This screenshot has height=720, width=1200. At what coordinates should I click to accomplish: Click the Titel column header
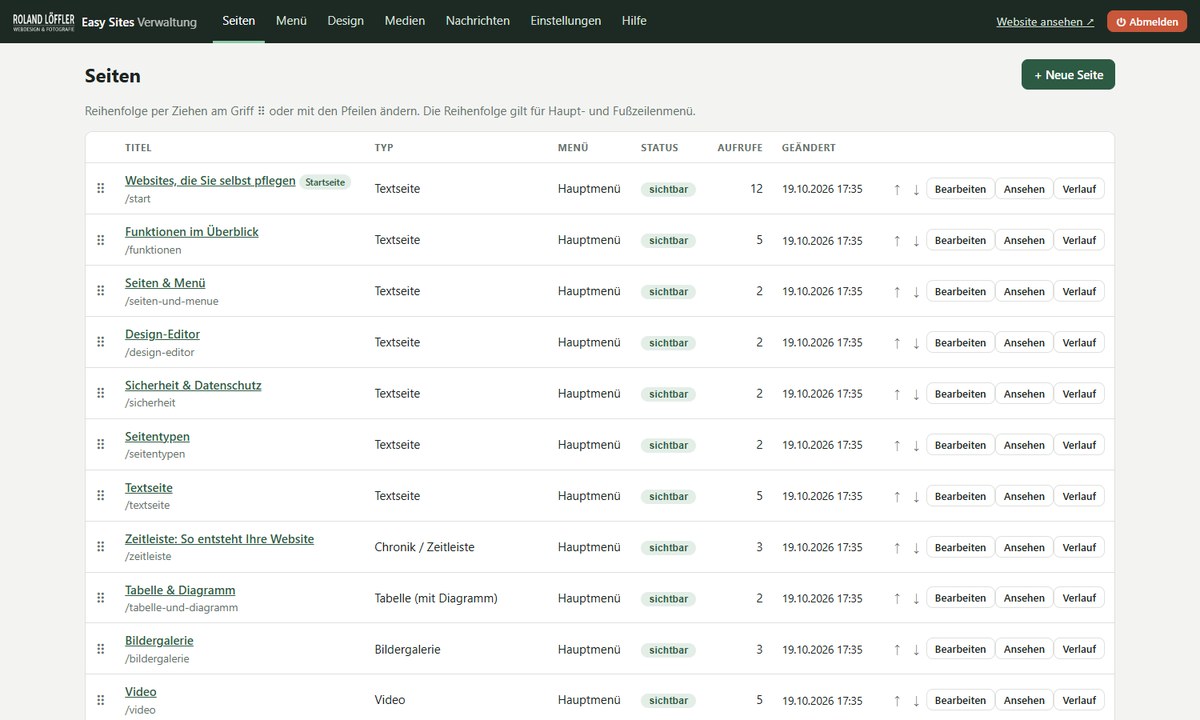[x=138, y=148]
